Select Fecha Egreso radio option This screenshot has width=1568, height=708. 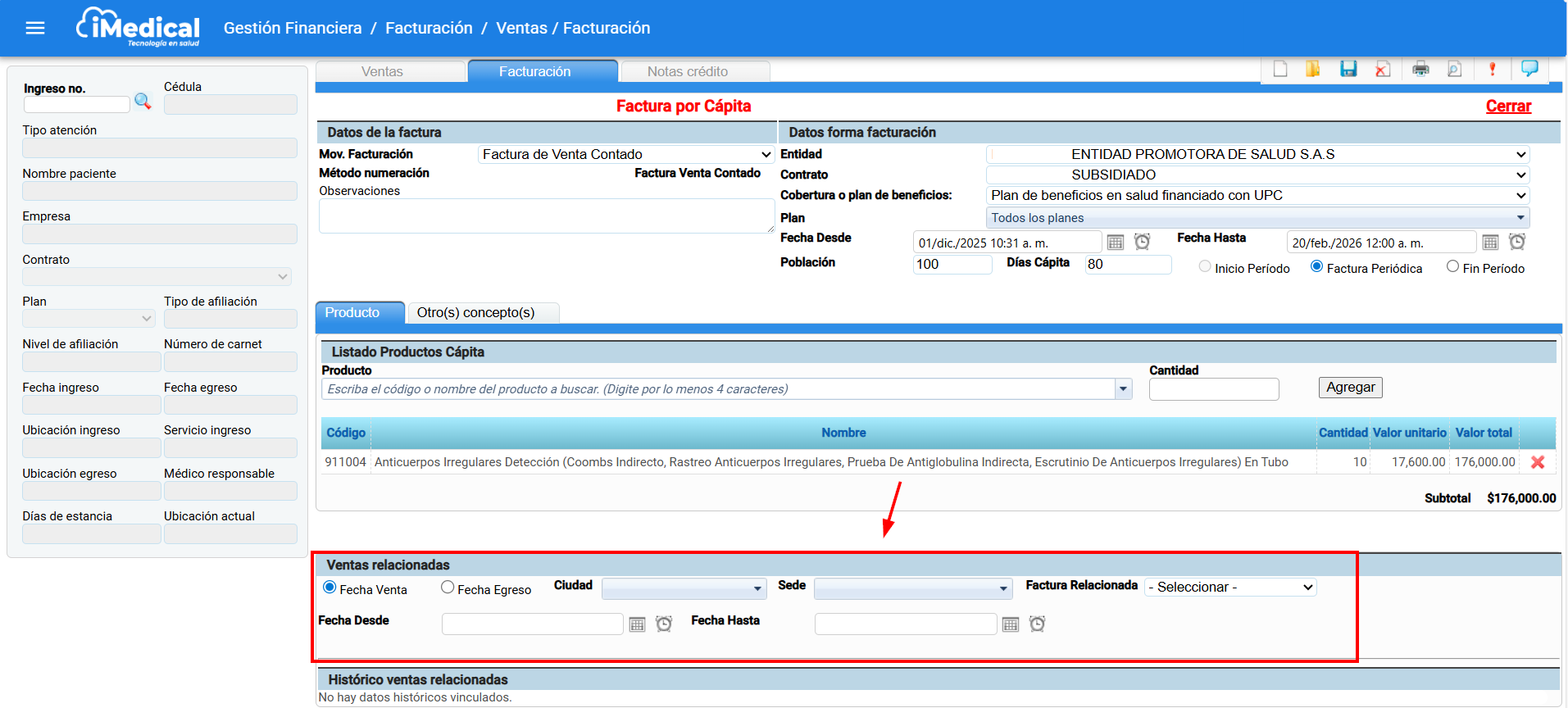point(448,588)
